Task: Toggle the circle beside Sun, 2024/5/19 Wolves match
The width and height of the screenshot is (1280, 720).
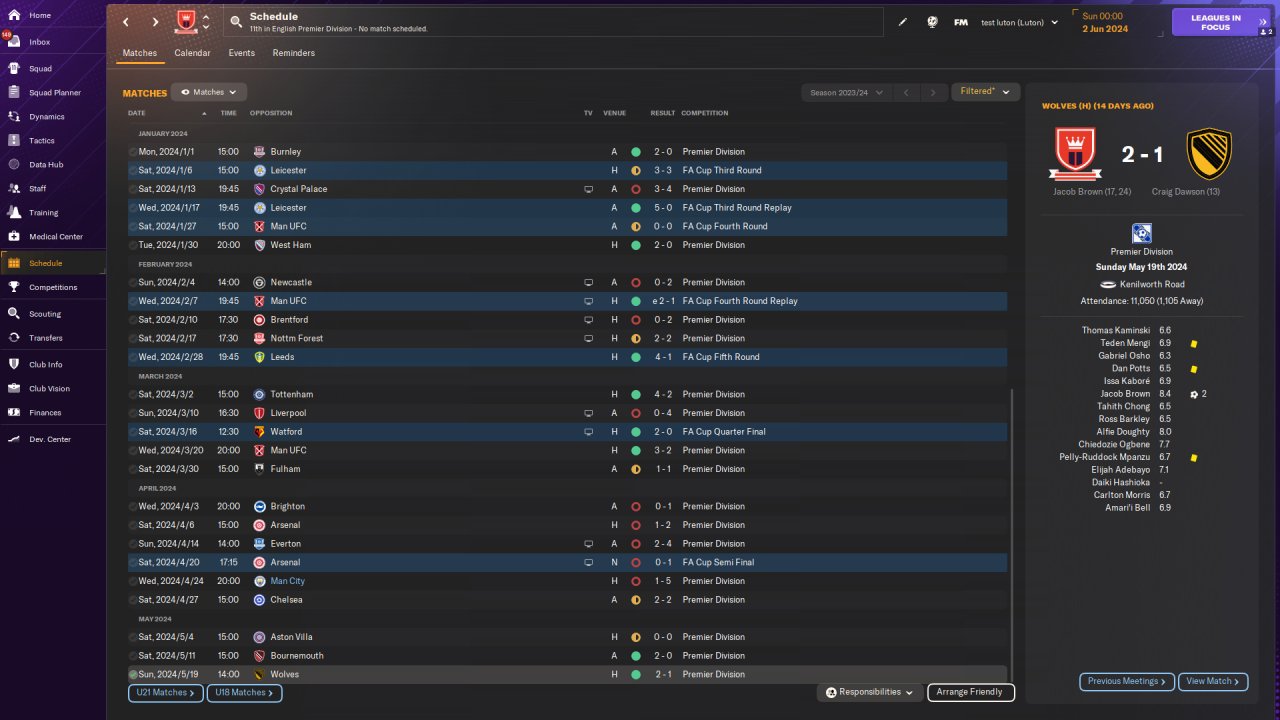Action: pyautogui.click(x=133, y=675)
